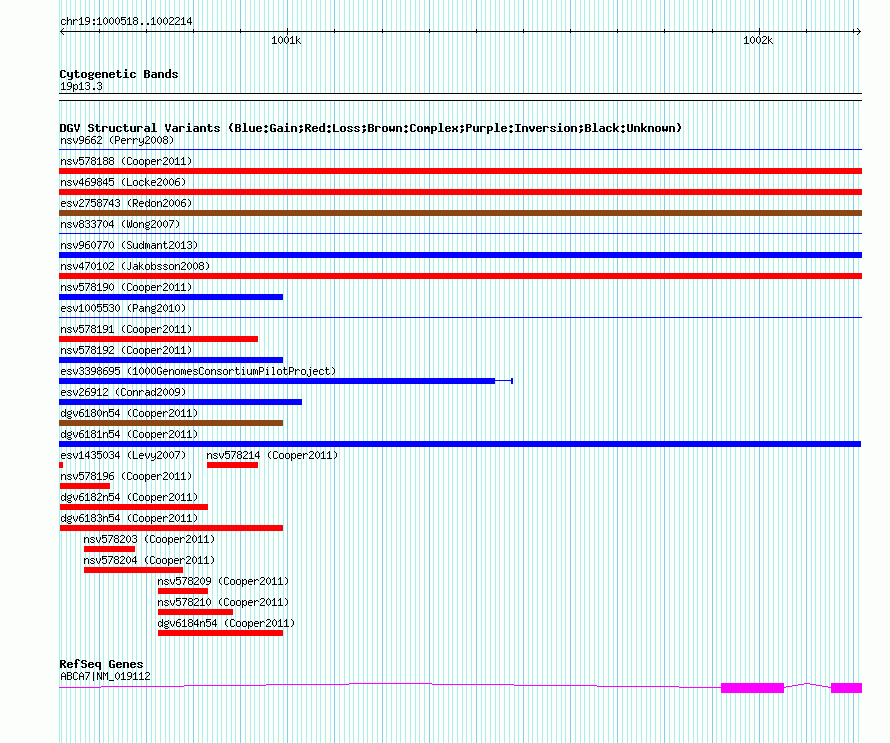This screenshot has height=743, width=890.
Task: Click the red bar of nsv578214
Action: [x=232, y=465]
